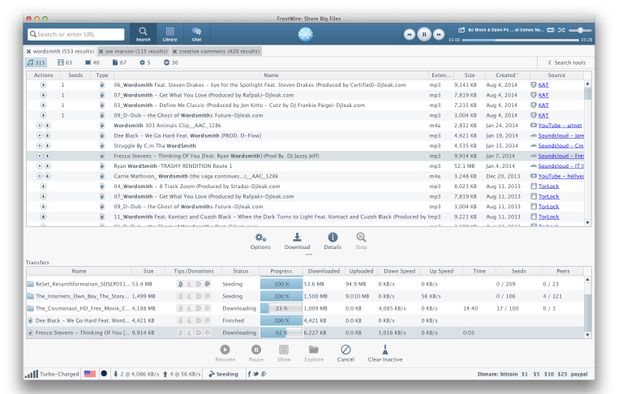
Task: Clear Inactive transfers
Action: (385, 353)
